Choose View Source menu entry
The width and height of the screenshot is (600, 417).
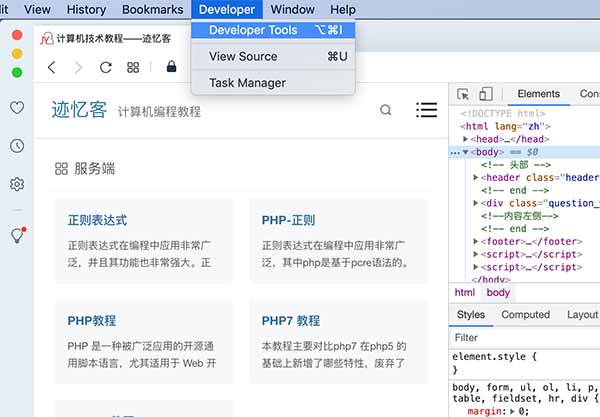(273, 57)
